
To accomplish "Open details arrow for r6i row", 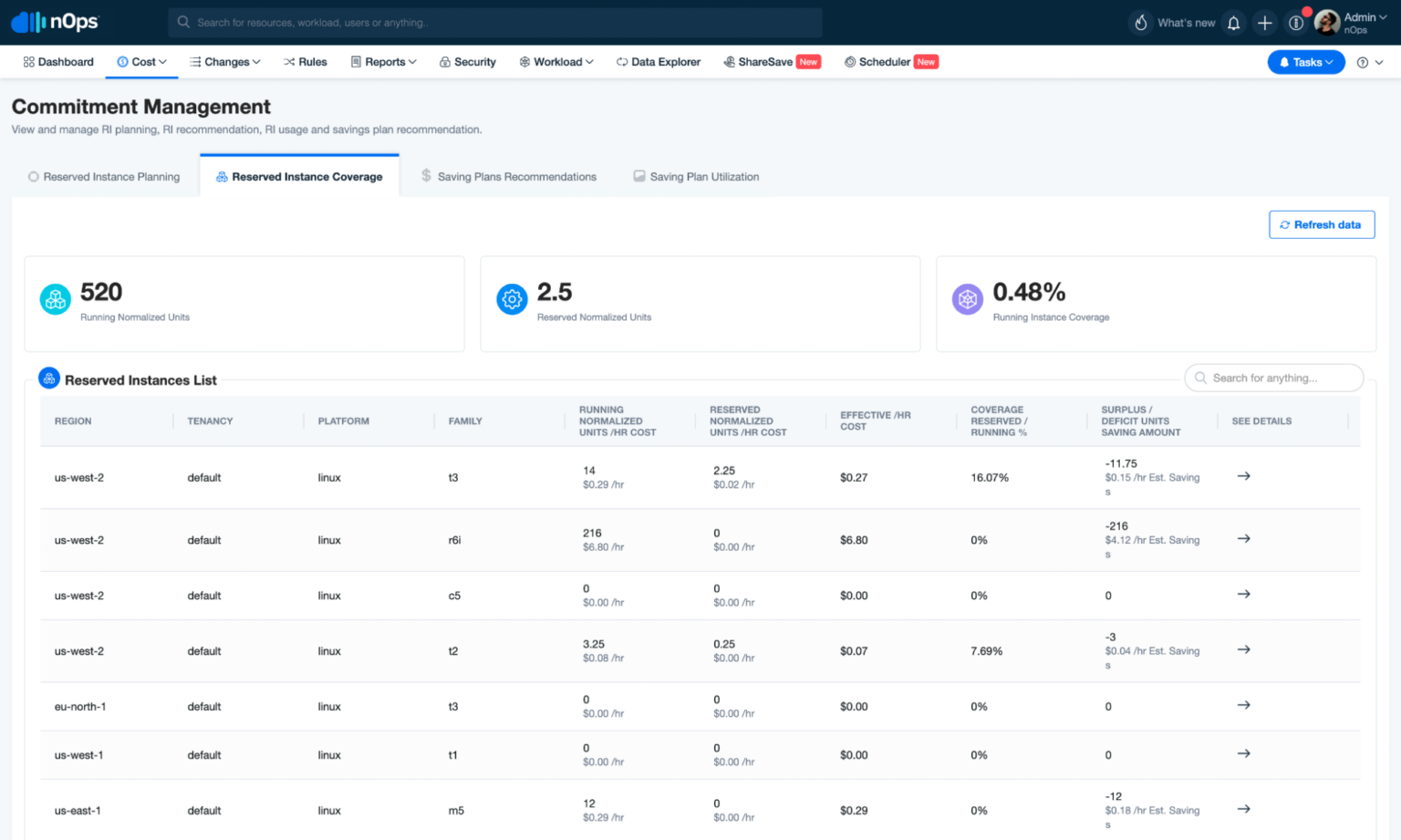I will [1243, 539].
